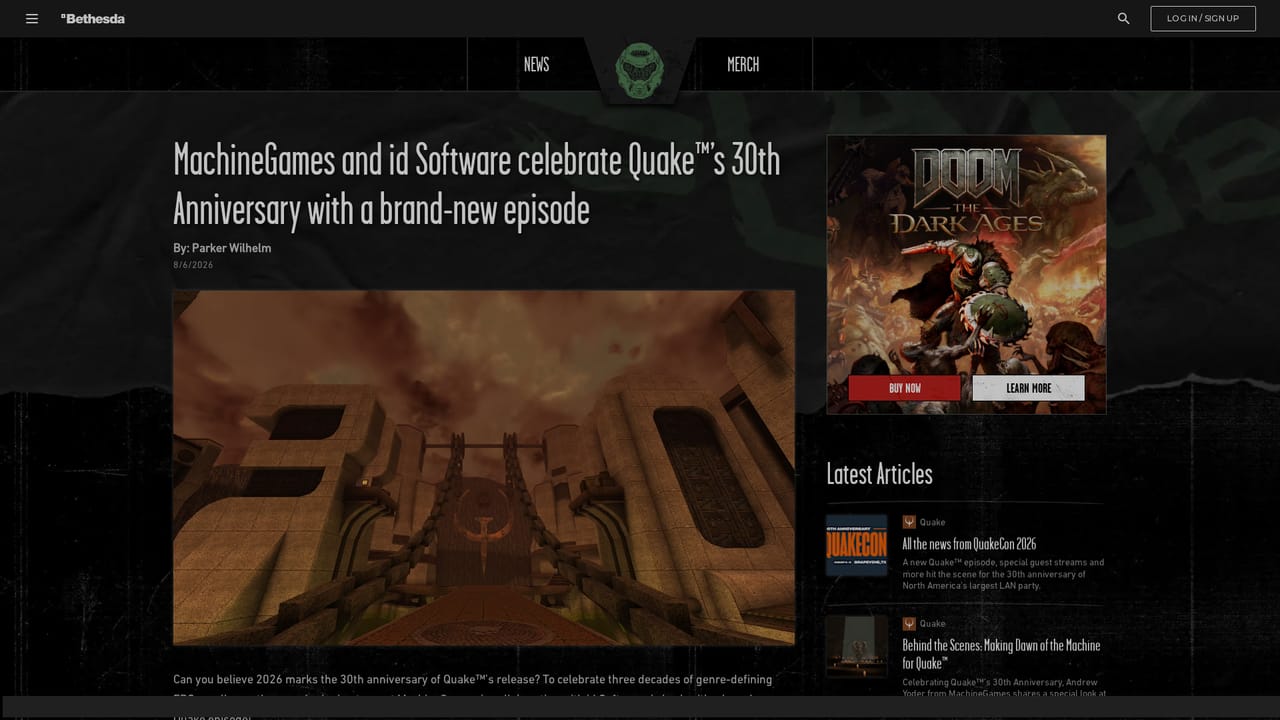The width and height of the screenshot is (1280, 720).
Task: Click Quake category label on Behind the Scenes article
Action: [932, 624]
